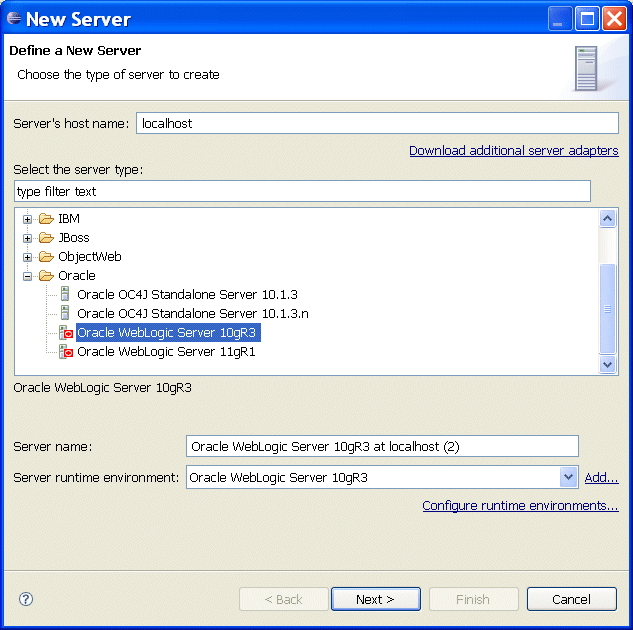Click the Next > button
The width and height of the screenshot is (633, 630).
(x=376, y=599)
